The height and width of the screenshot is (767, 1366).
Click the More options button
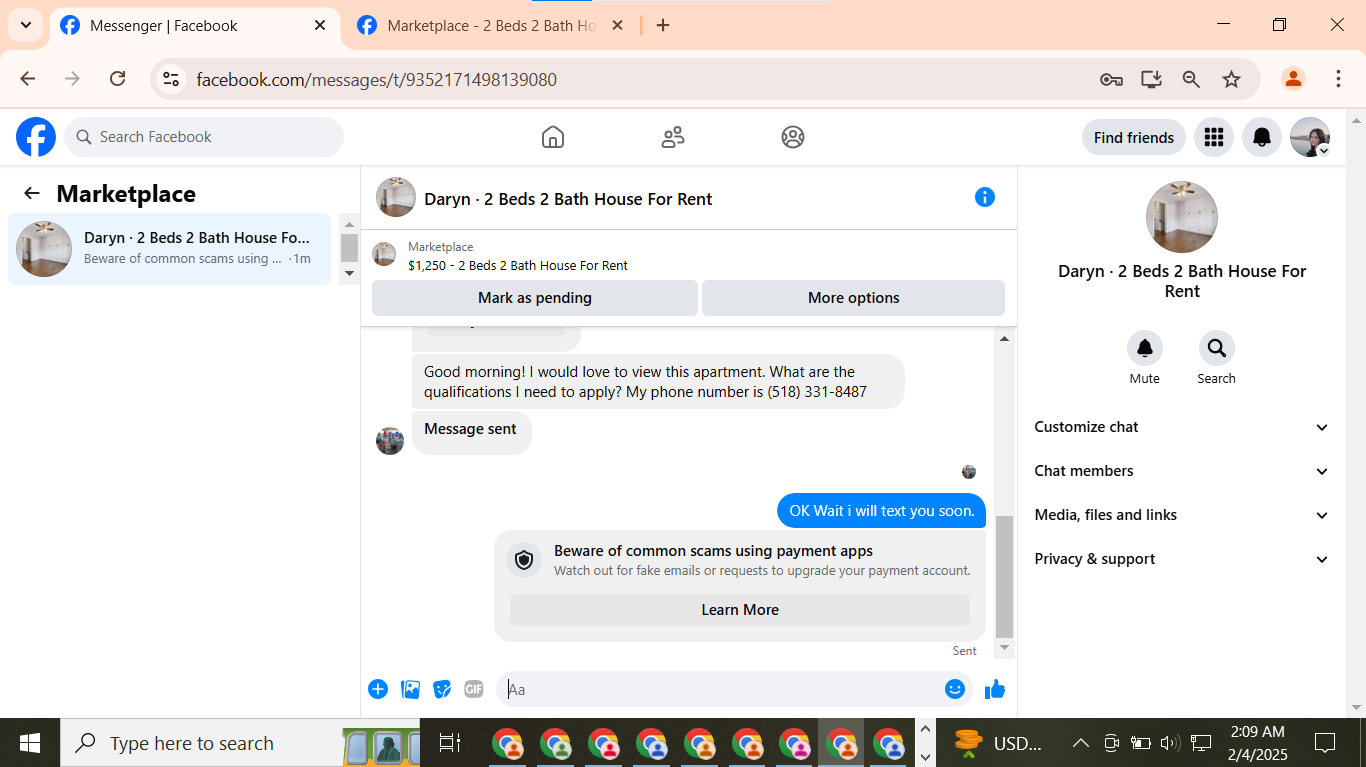pyautogui.click(x=853, y=298)
